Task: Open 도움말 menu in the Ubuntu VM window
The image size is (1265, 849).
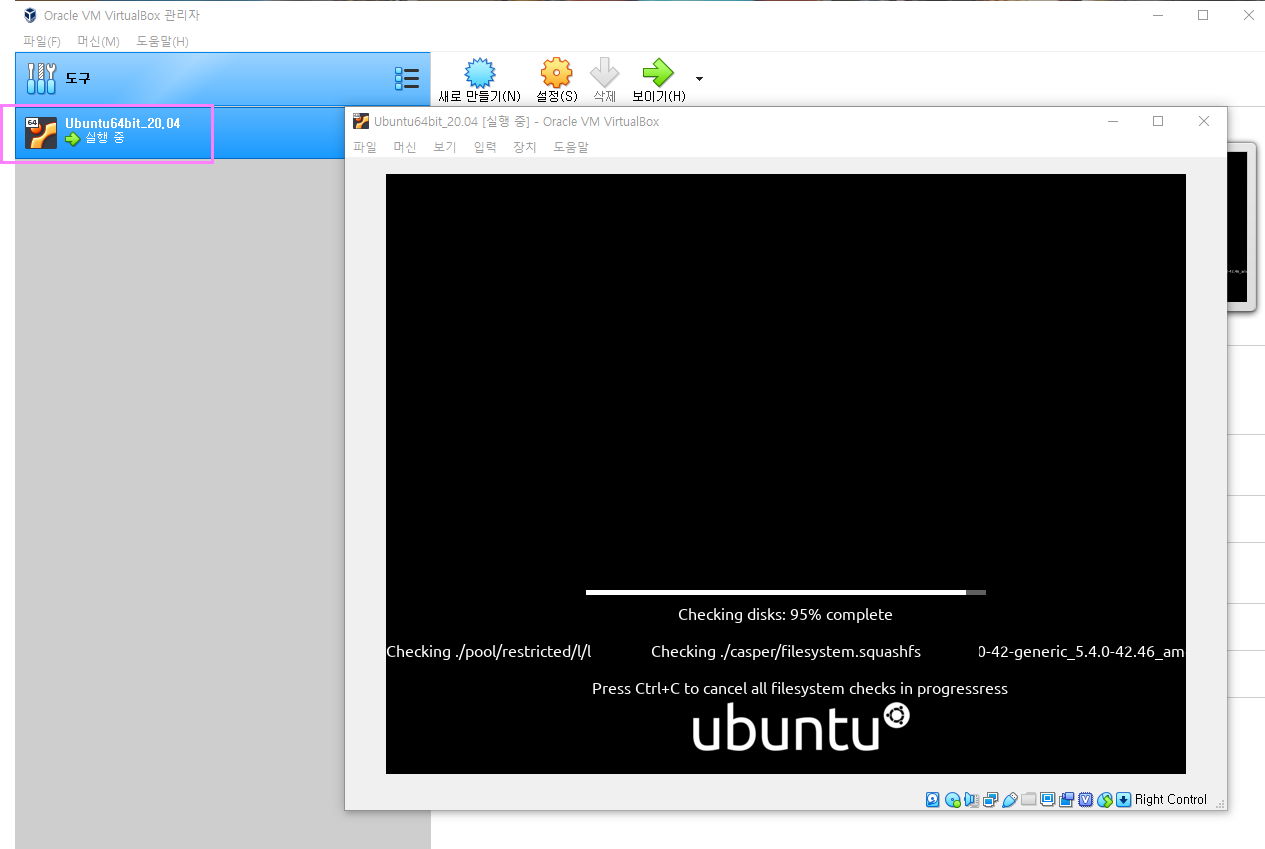Action: pos(571,147)
